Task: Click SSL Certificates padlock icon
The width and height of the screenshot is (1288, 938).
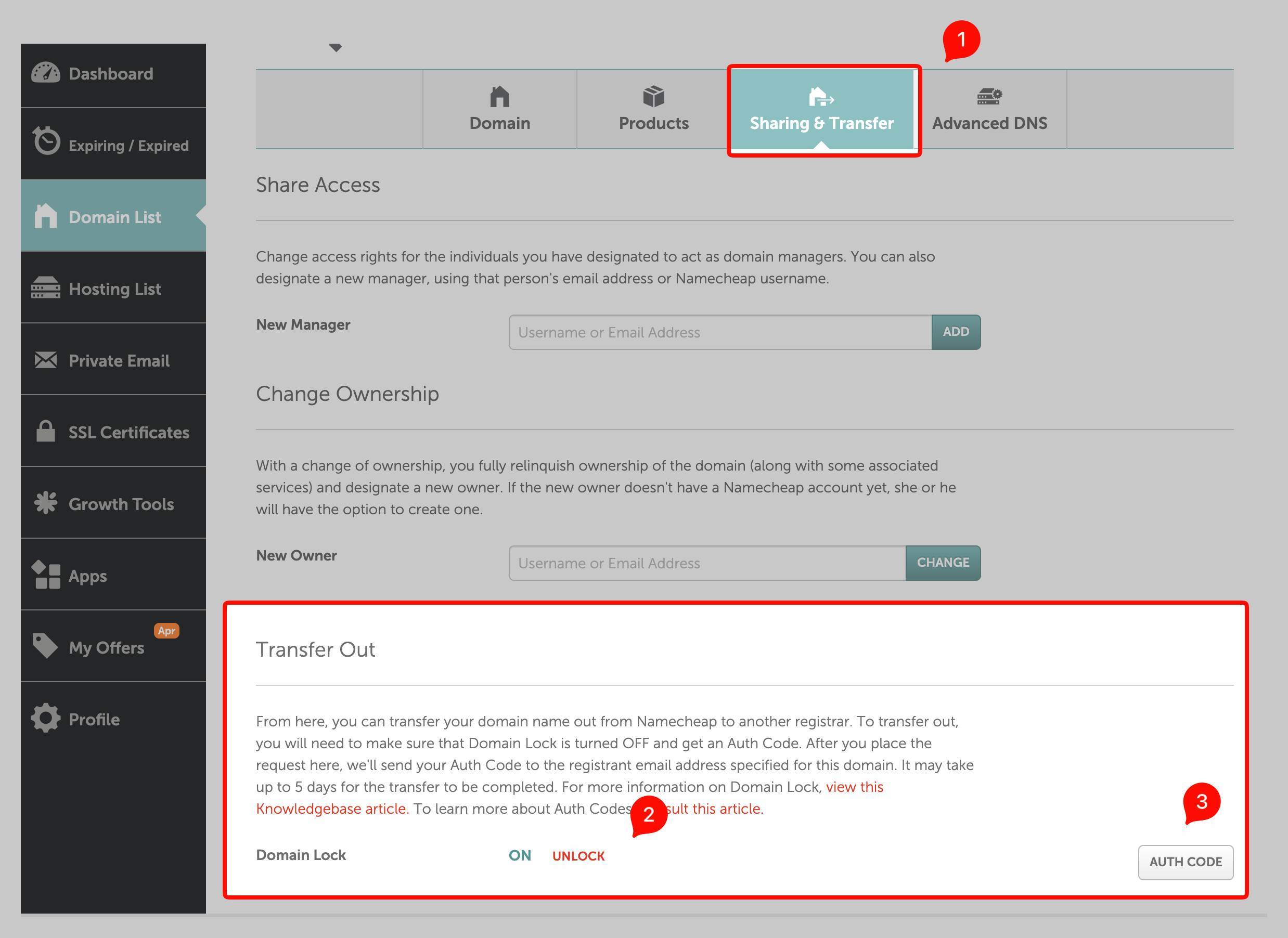Action: coord(45,432)
